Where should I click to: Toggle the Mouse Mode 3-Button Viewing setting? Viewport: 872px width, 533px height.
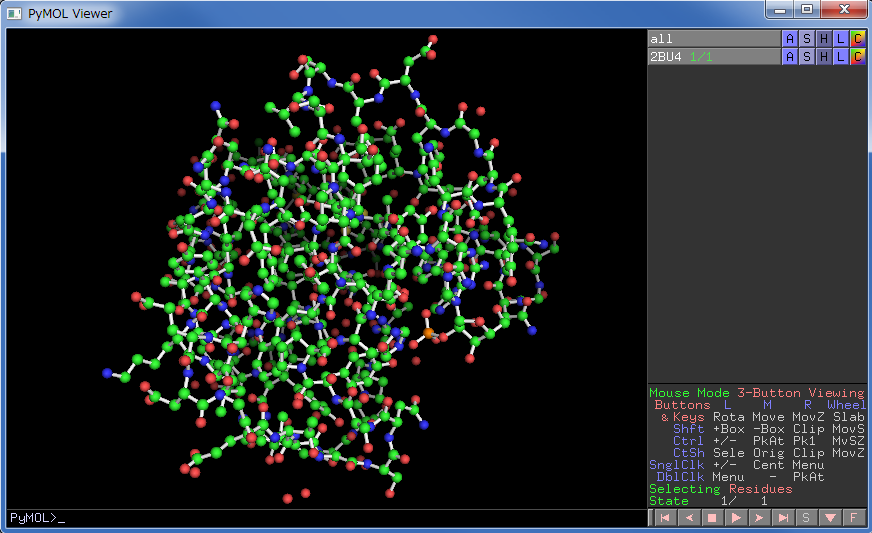756,393
